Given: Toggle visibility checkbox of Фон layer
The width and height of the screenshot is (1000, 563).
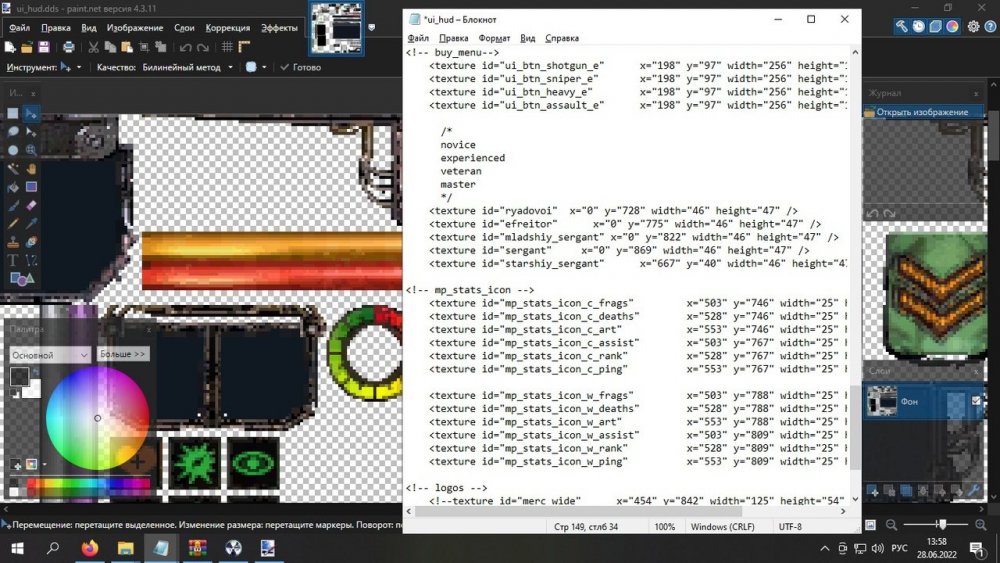Looking at the screenshot, I should [x=978, y=401].
